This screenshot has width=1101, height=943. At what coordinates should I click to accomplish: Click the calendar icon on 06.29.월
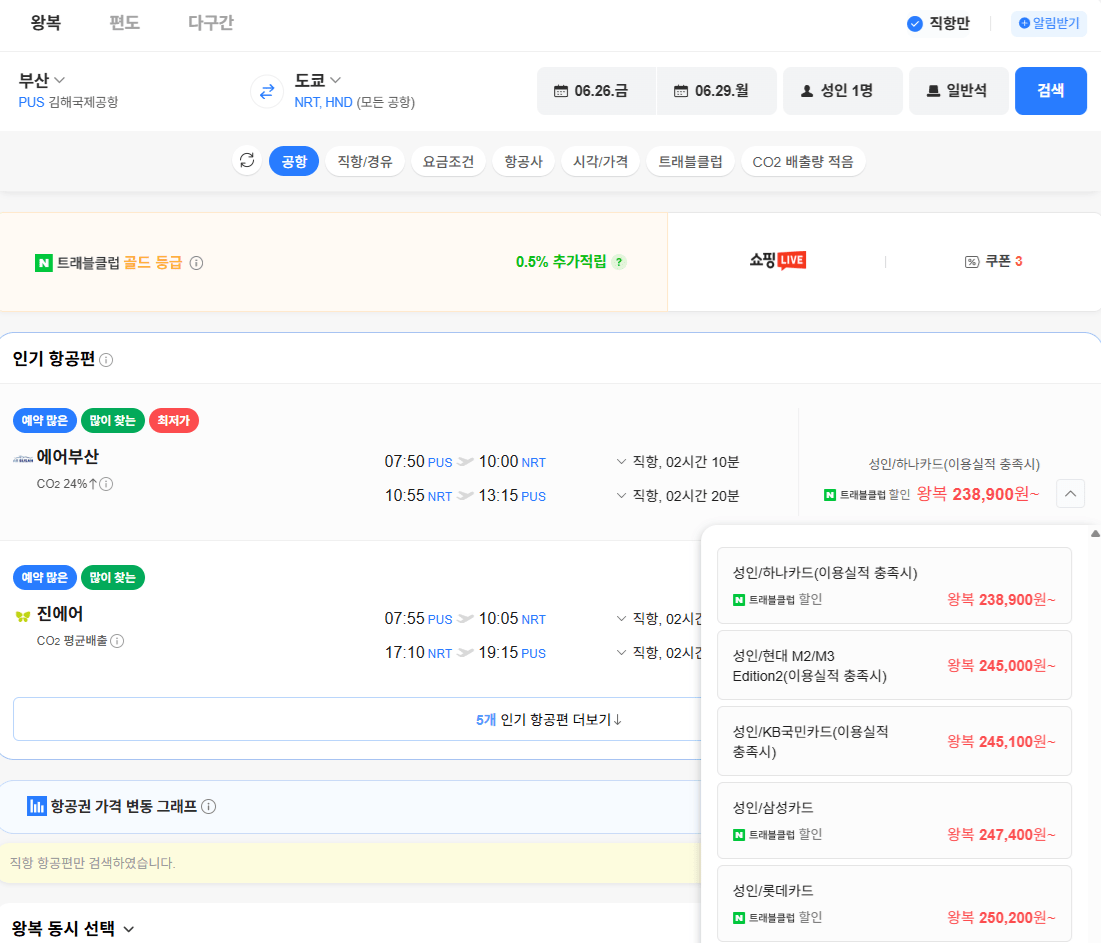681,91
